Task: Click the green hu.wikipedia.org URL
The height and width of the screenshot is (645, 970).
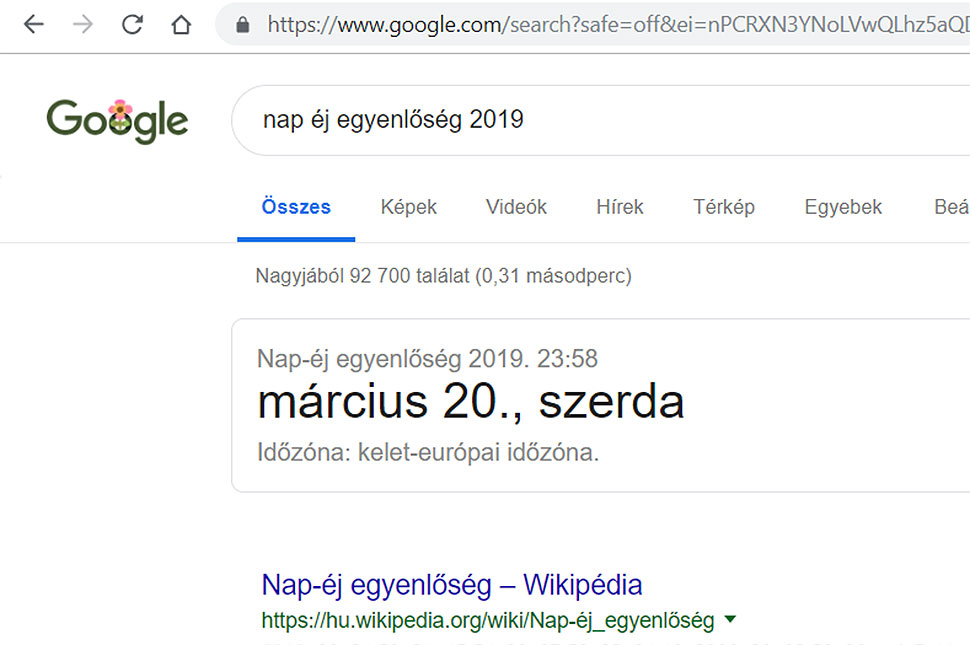Action: (x=488, y=621)
